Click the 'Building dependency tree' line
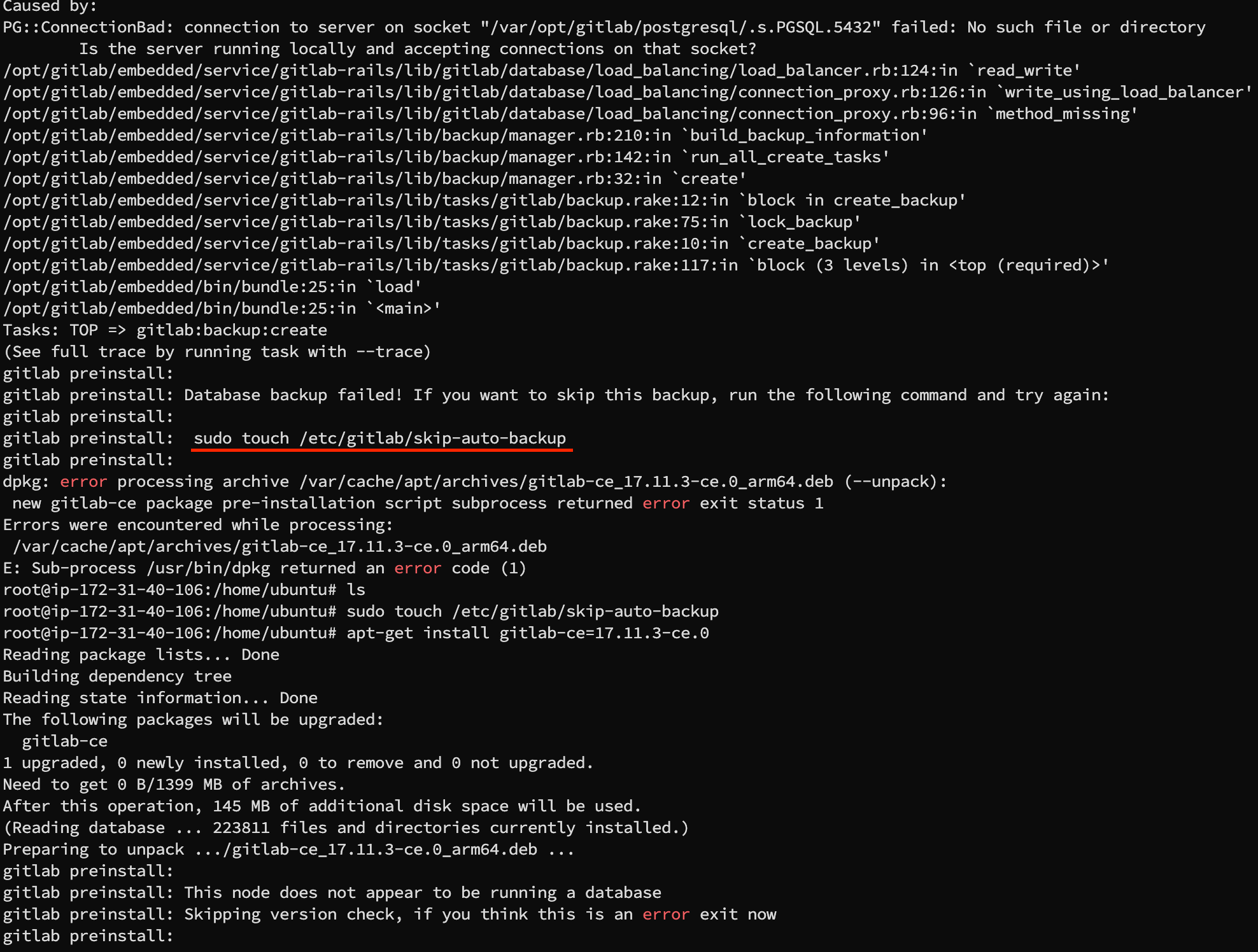 click(117, 676)
